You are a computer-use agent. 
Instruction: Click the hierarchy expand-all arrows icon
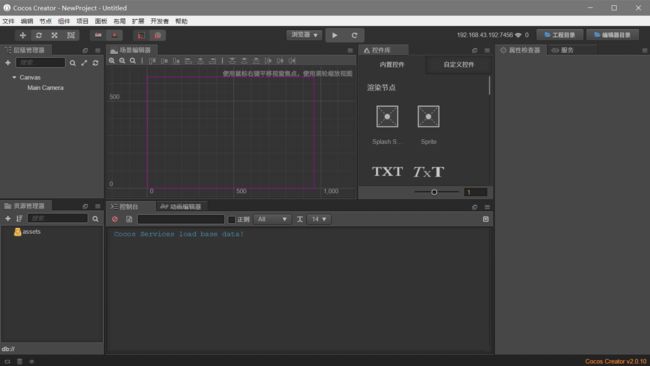click(x=84, y=63)
